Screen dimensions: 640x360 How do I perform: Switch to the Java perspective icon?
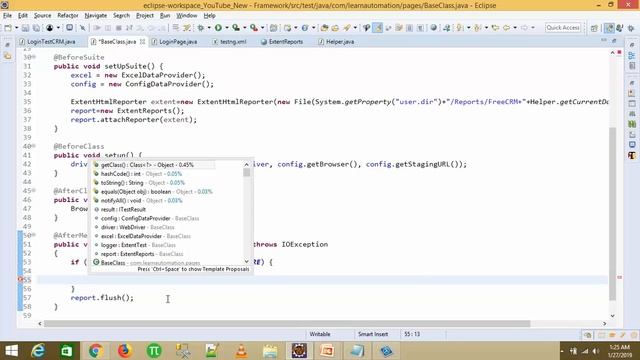click(x=609, y=28)
